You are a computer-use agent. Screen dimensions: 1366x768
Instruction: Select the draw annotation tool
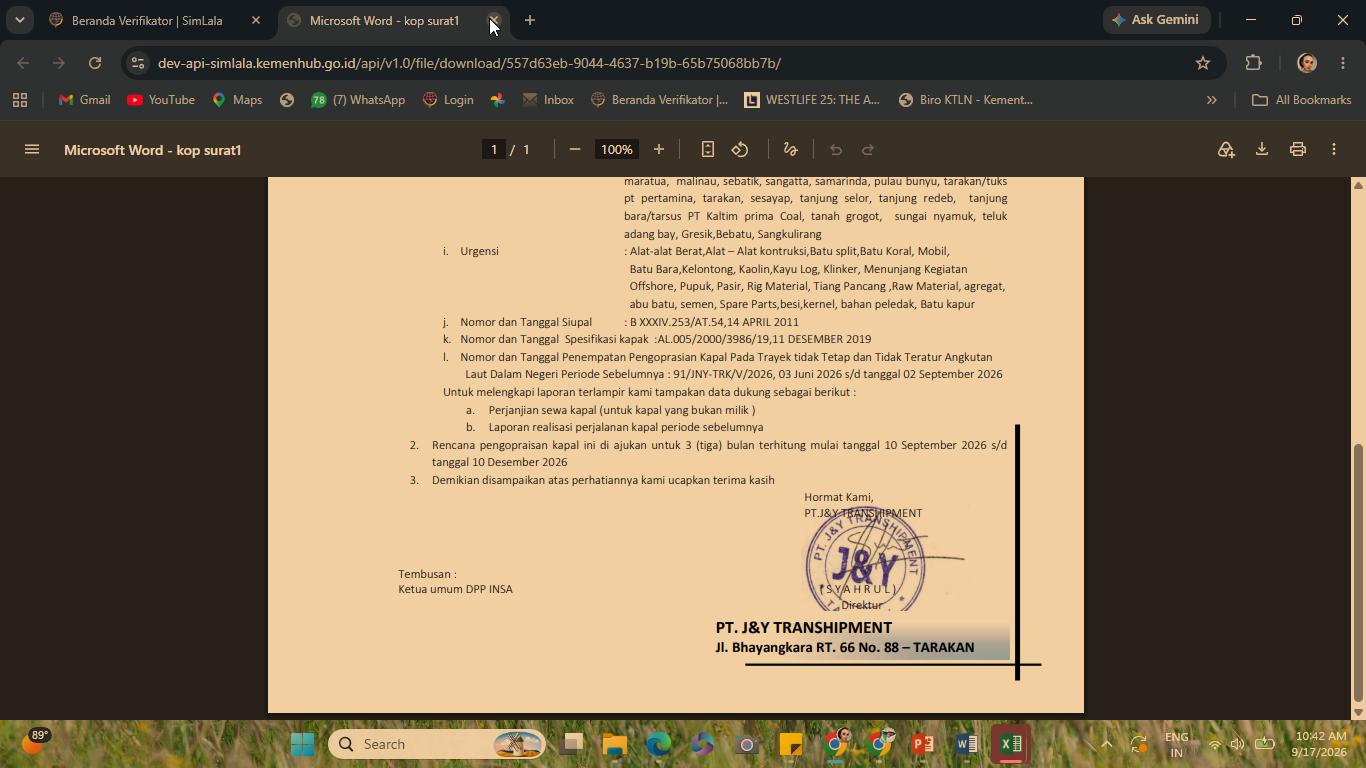pos(790,149)
